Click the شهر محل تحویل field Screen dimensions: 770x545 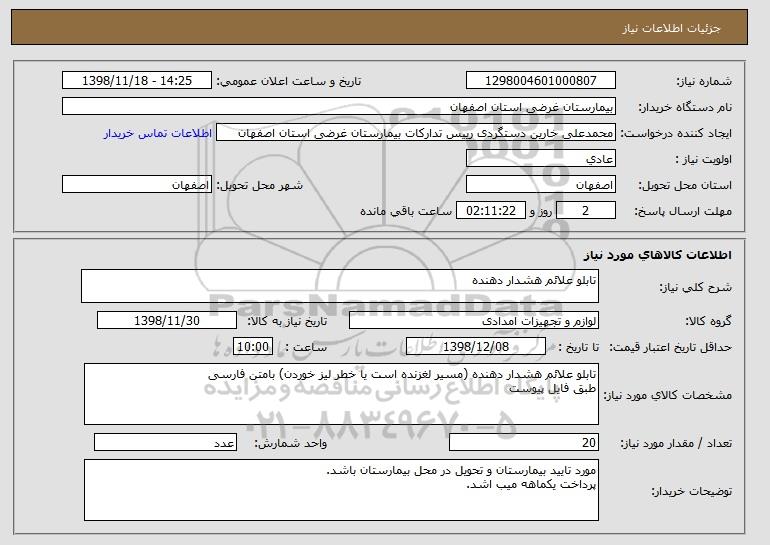(x=137, y=185)
